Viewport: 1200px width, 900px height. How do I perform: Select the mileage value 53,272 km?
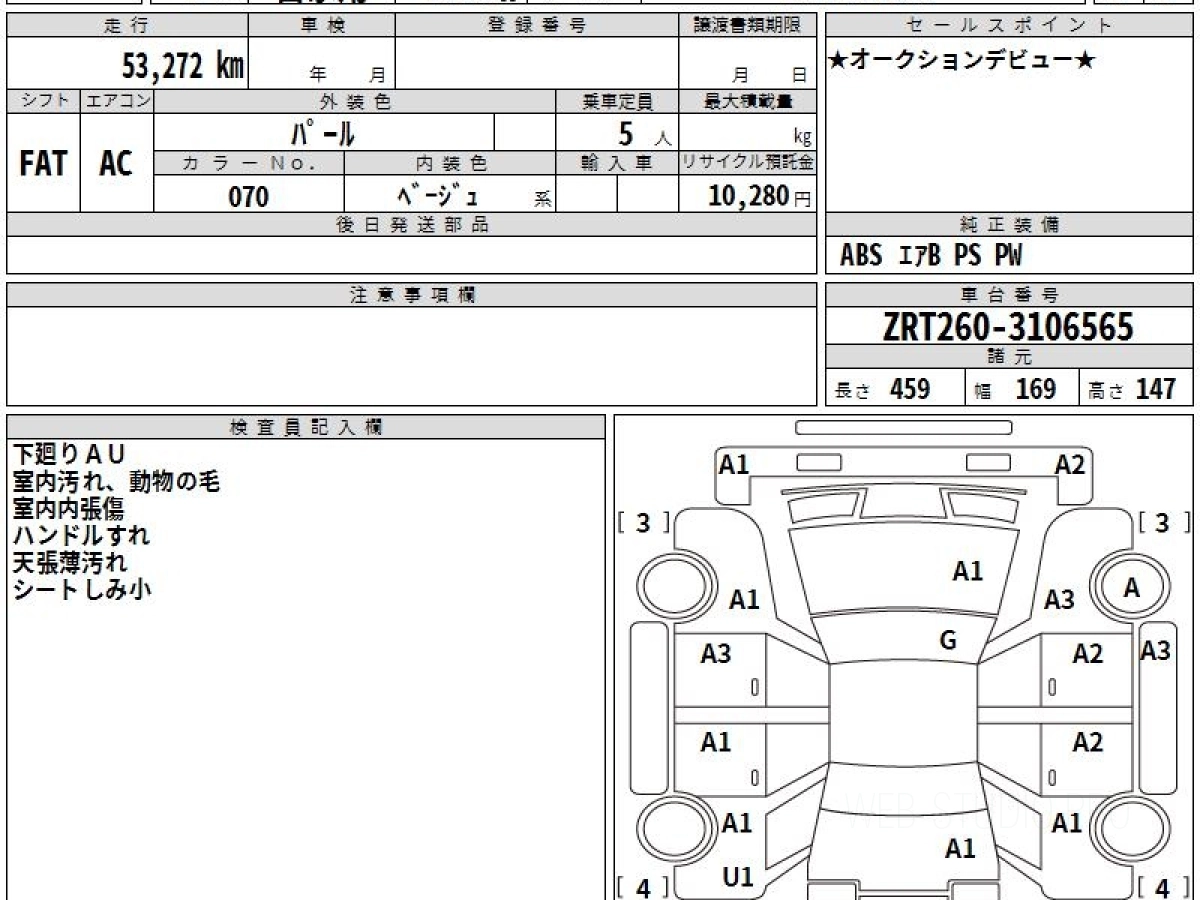183,66
